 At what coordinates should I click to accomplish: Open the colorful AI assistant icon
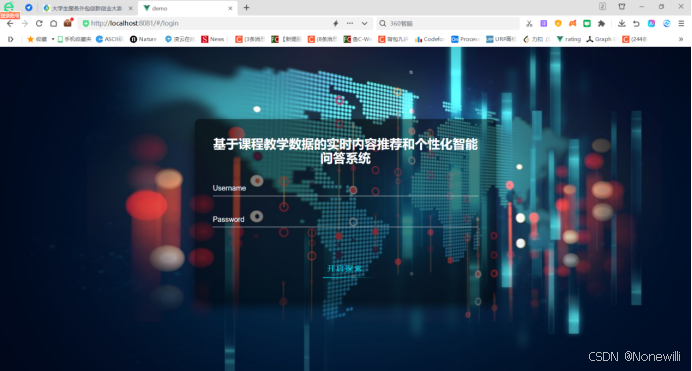coord(651,23)
